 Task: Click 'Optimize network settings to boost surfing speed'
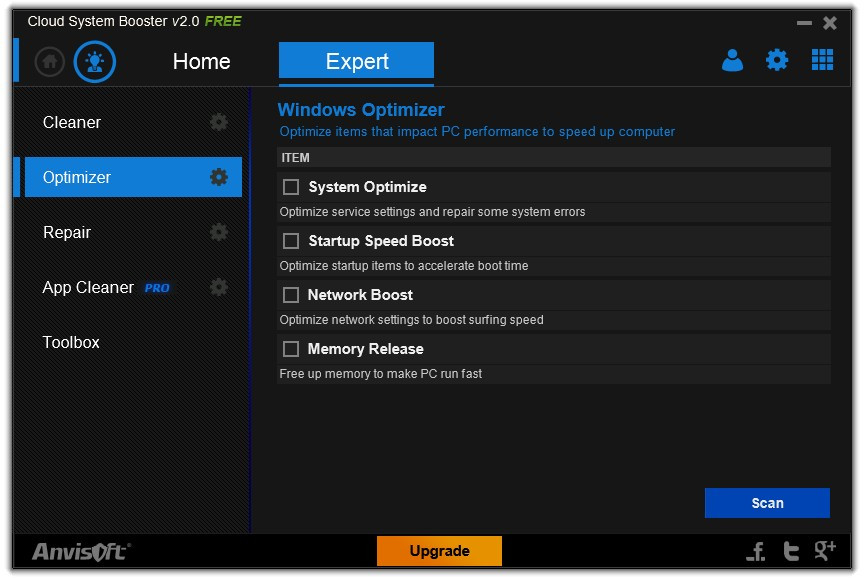(412, 320)
